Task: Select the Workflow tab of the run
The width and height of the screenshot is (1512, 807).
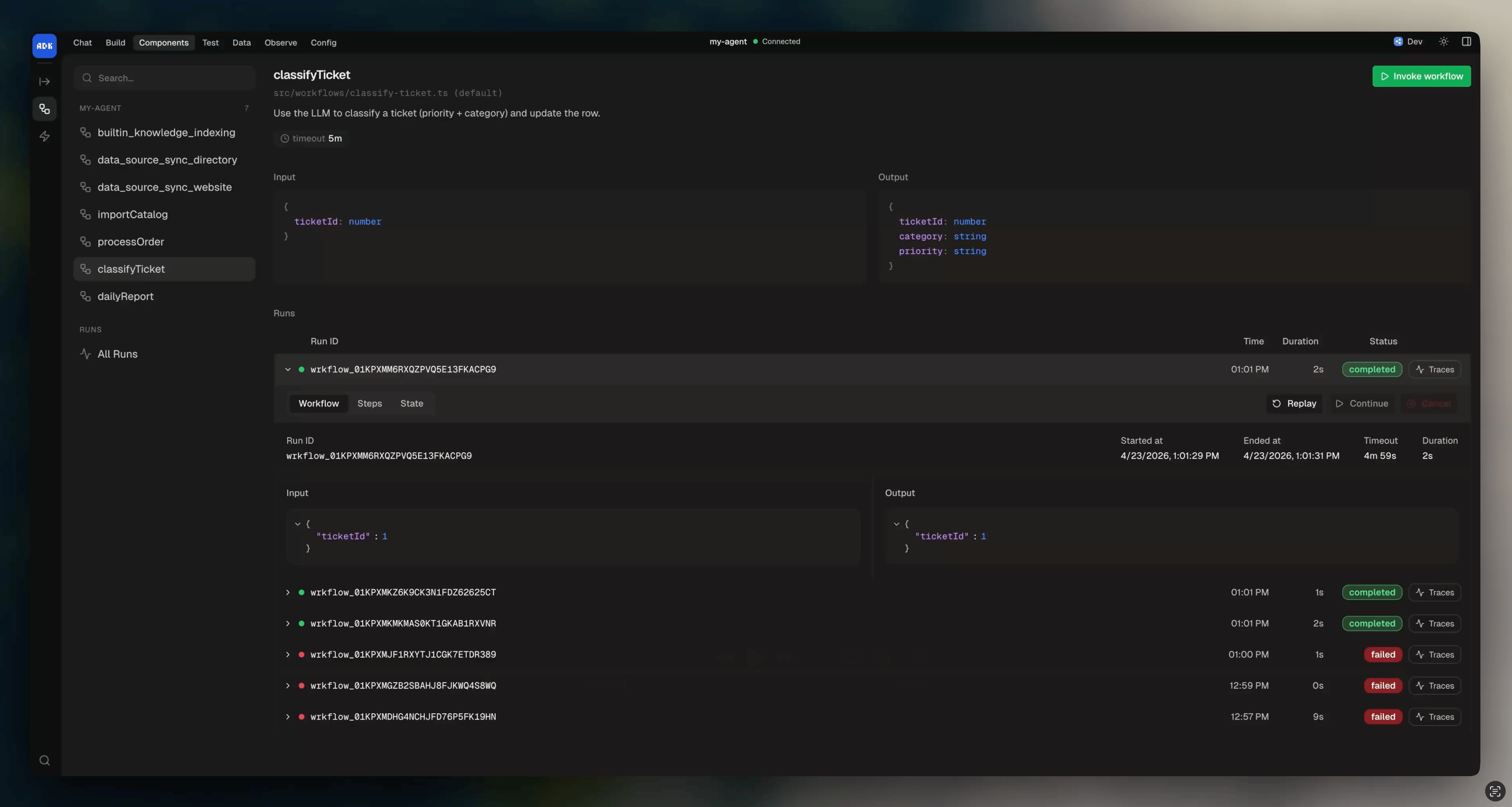Action: pos(319,403)
